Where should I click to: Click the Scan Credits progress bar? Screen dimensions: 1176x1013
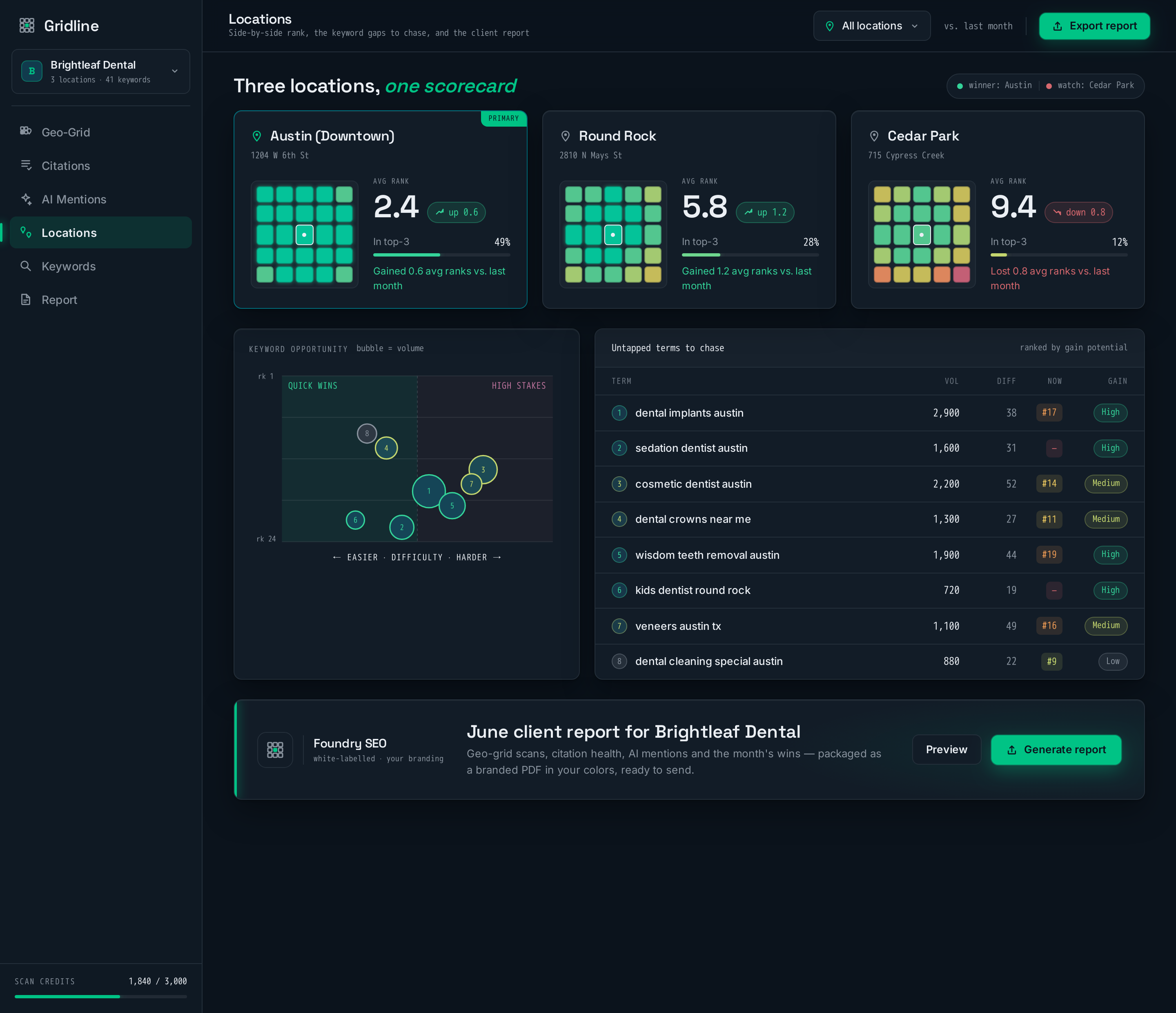tap(100, 997)
